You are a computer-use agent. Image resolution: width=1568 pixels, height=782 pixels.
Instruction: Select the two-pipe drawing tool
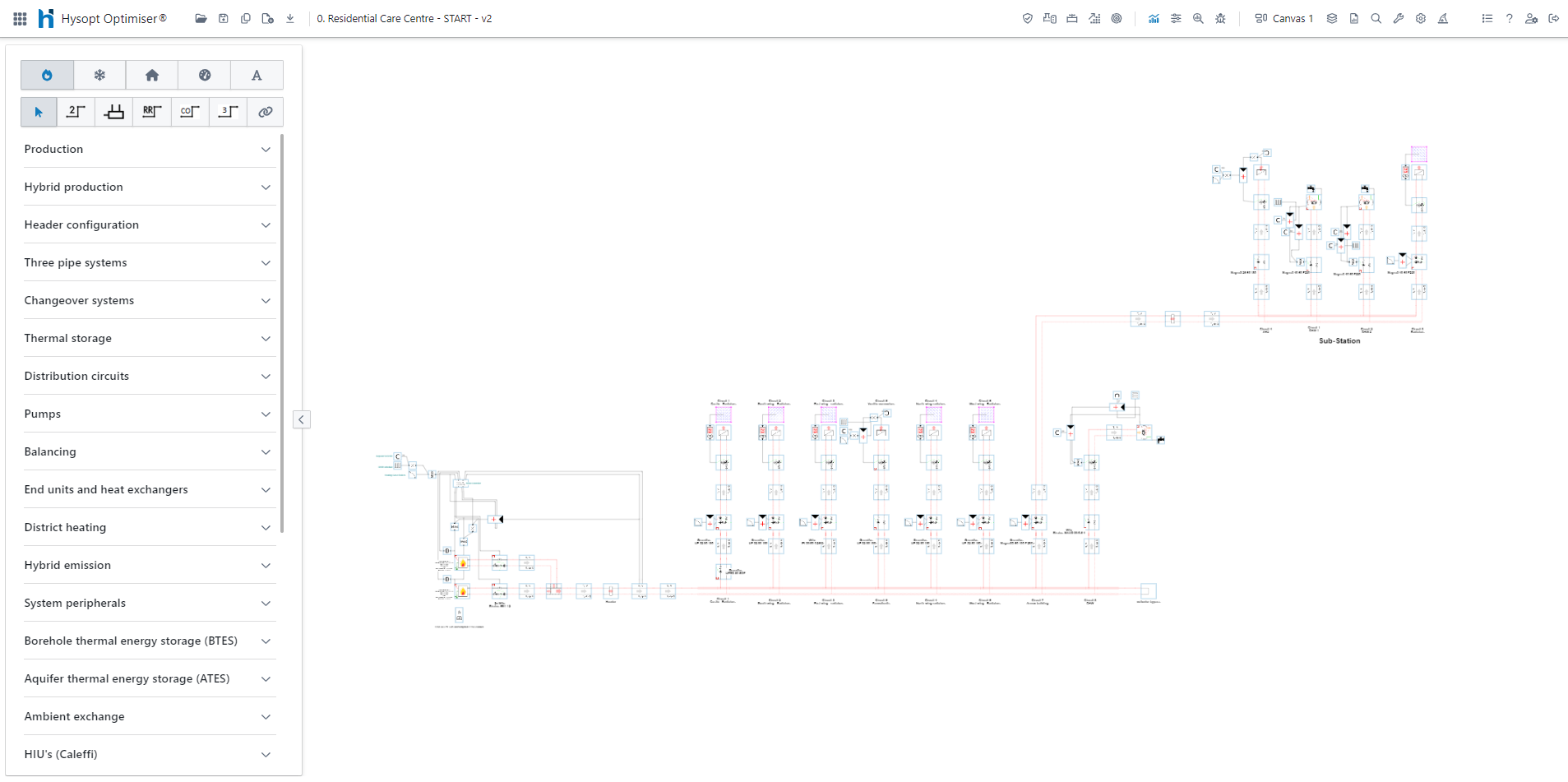pos(76,112)
